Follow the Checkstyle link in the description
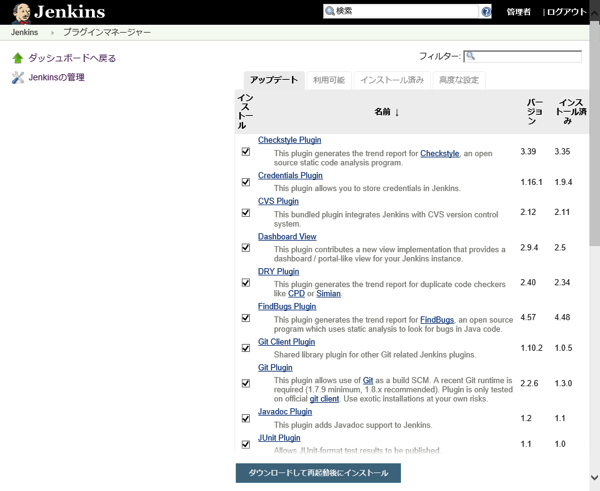This screenshot has width=600, height=491. [x=440, y=153]
